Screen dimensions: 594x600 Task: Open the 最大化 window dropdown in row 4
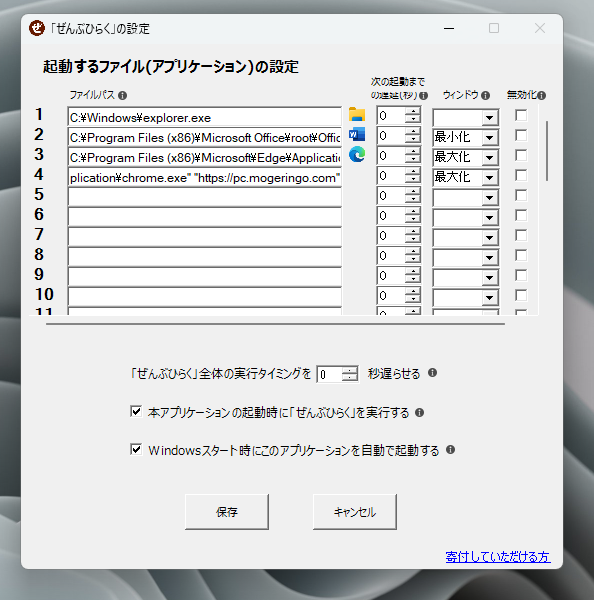490,178
